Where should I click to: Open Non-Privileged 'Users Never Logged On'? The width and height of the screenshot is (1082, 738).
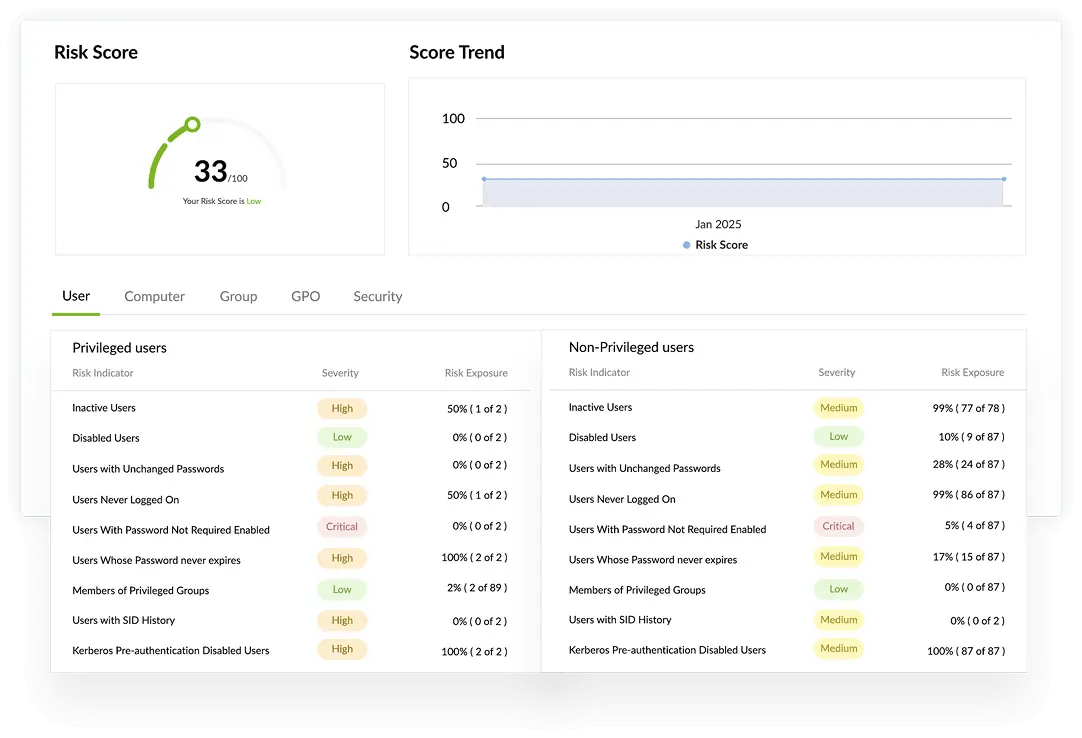pyautogui.click(x=622, y=499)
